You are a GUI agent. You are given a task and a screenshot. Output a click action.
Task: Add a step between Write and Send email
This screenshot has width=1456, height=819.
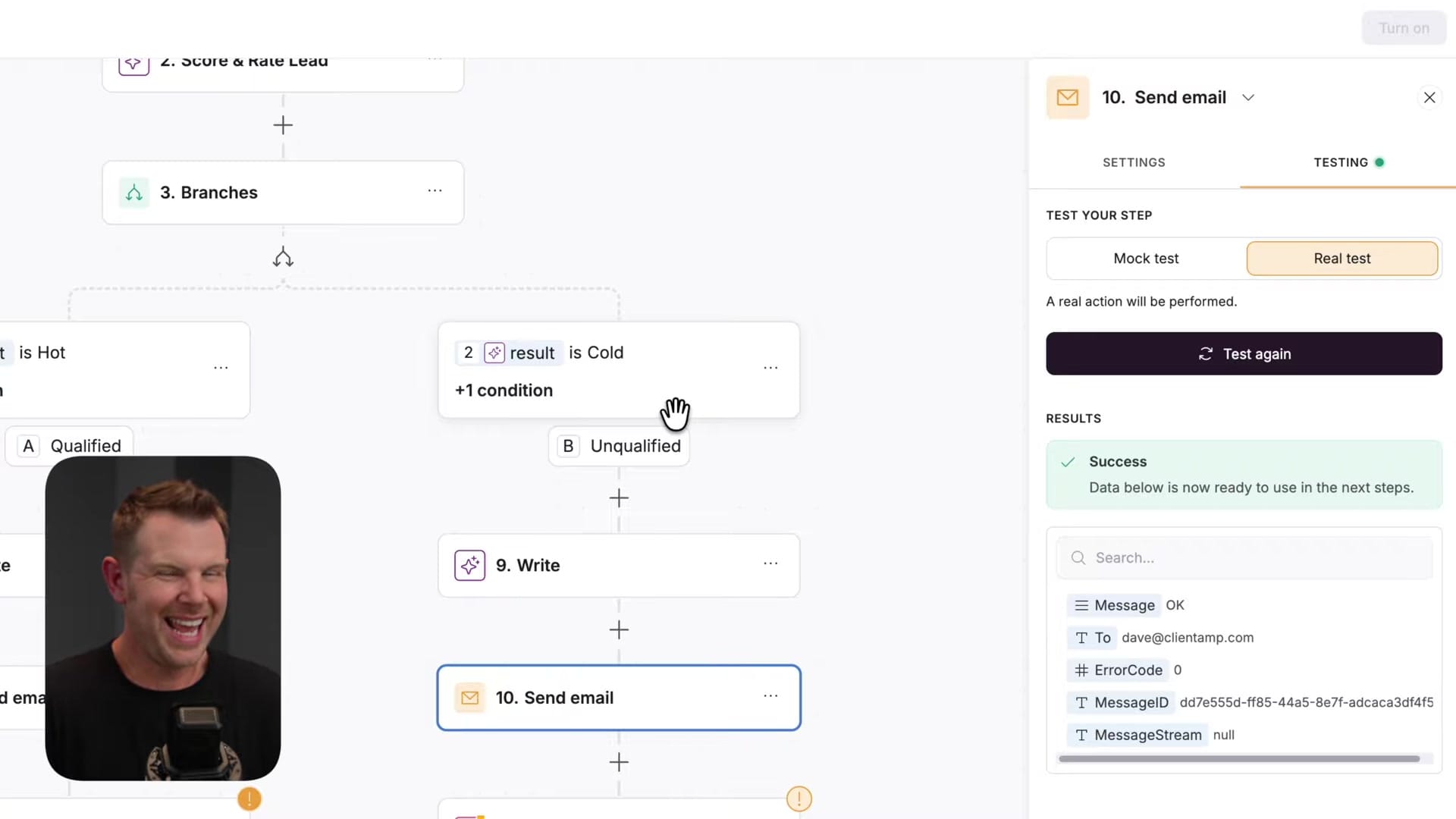click(619, 630)
